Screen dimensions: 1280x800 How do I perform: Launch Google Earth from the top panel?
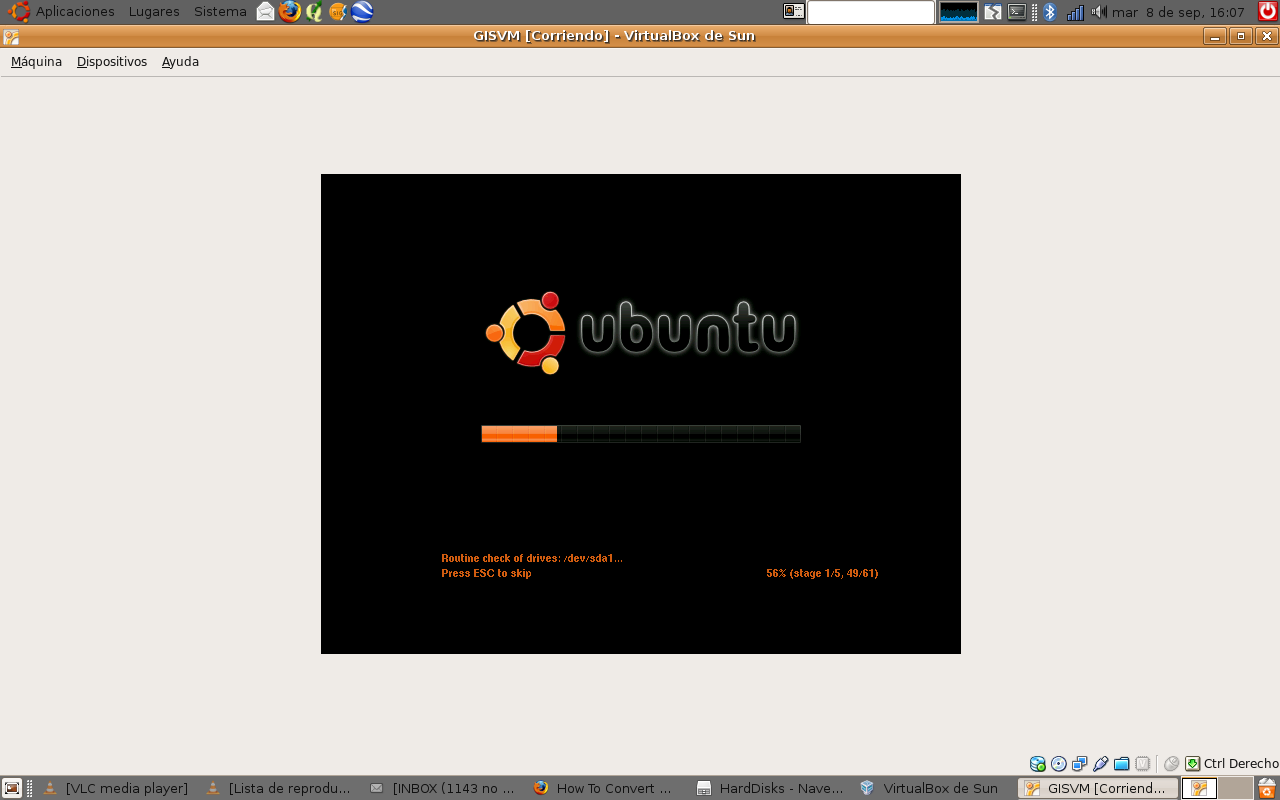coord(362,12)
